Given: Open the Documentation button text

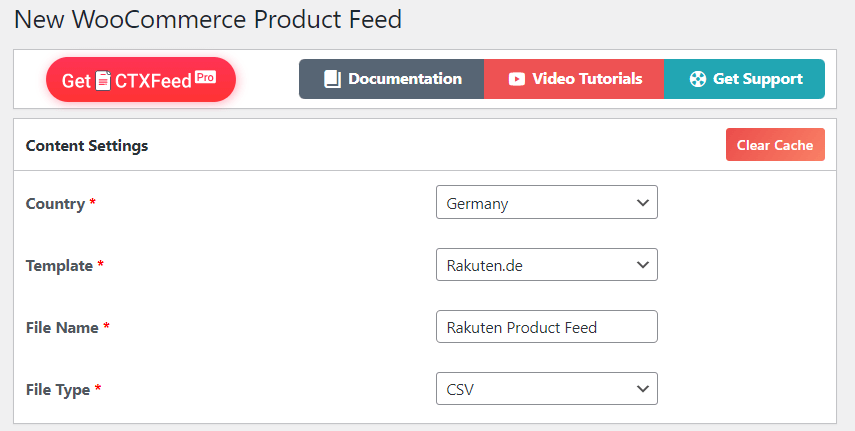Looking at the screenshot, I should coord(405,79).
